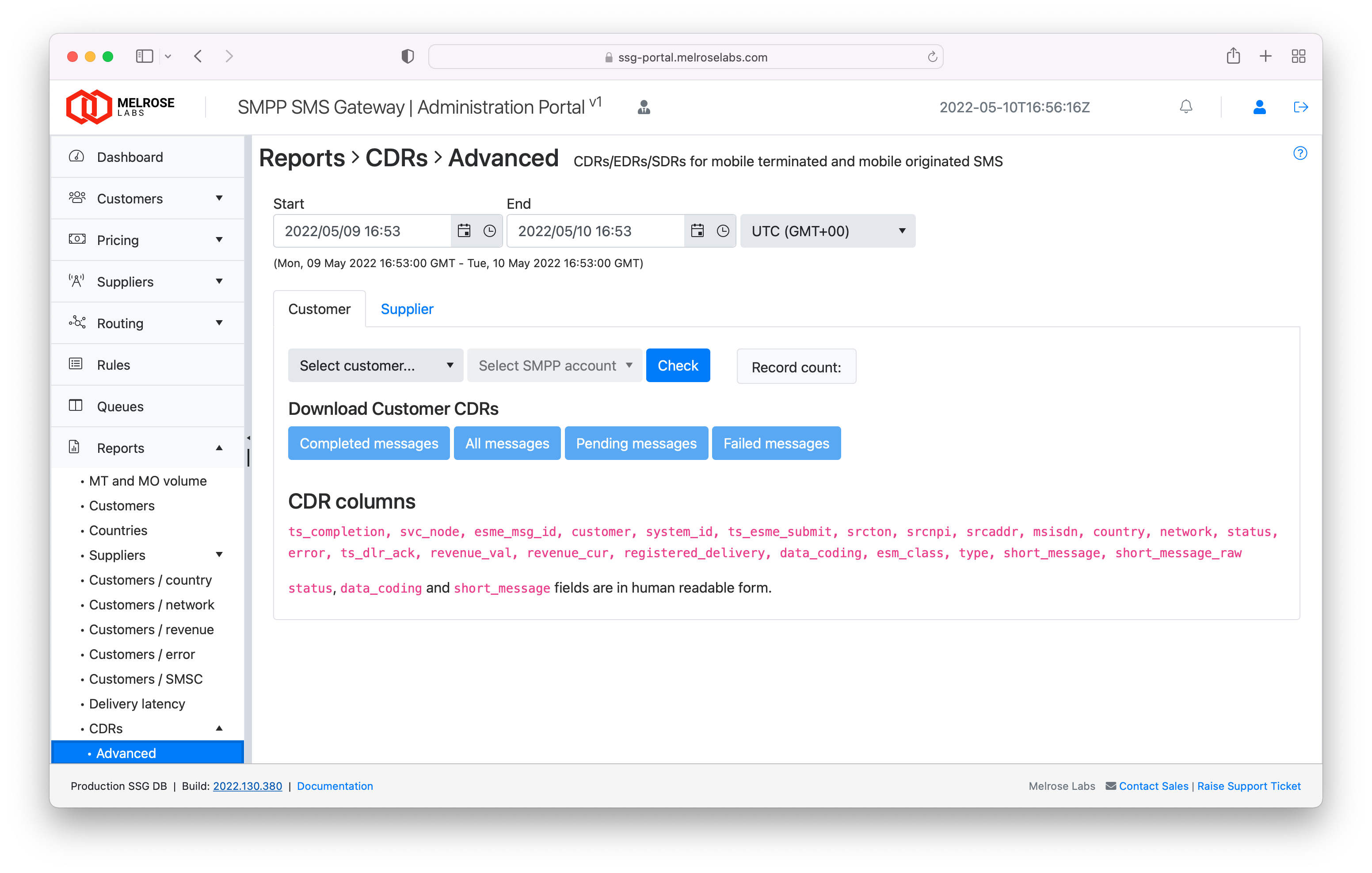The width and height of the screenshot is (1372, 873).
Task: Download Failed messages CDRs
Action: coord(776,443)
